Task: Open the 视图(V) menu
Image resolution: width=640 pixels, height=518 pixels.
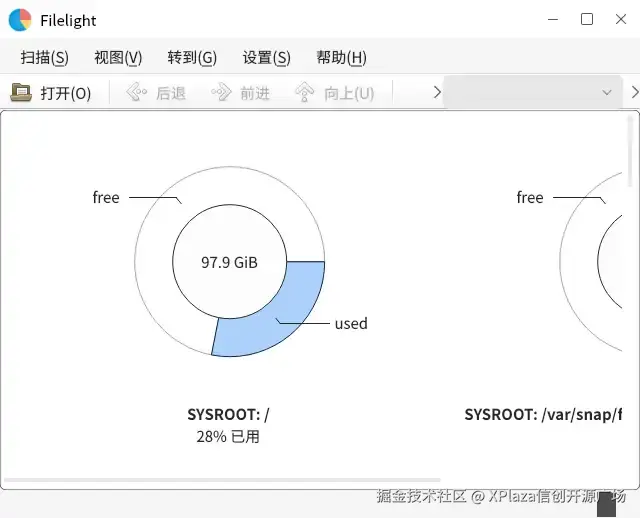Action: tap(118, 57)
